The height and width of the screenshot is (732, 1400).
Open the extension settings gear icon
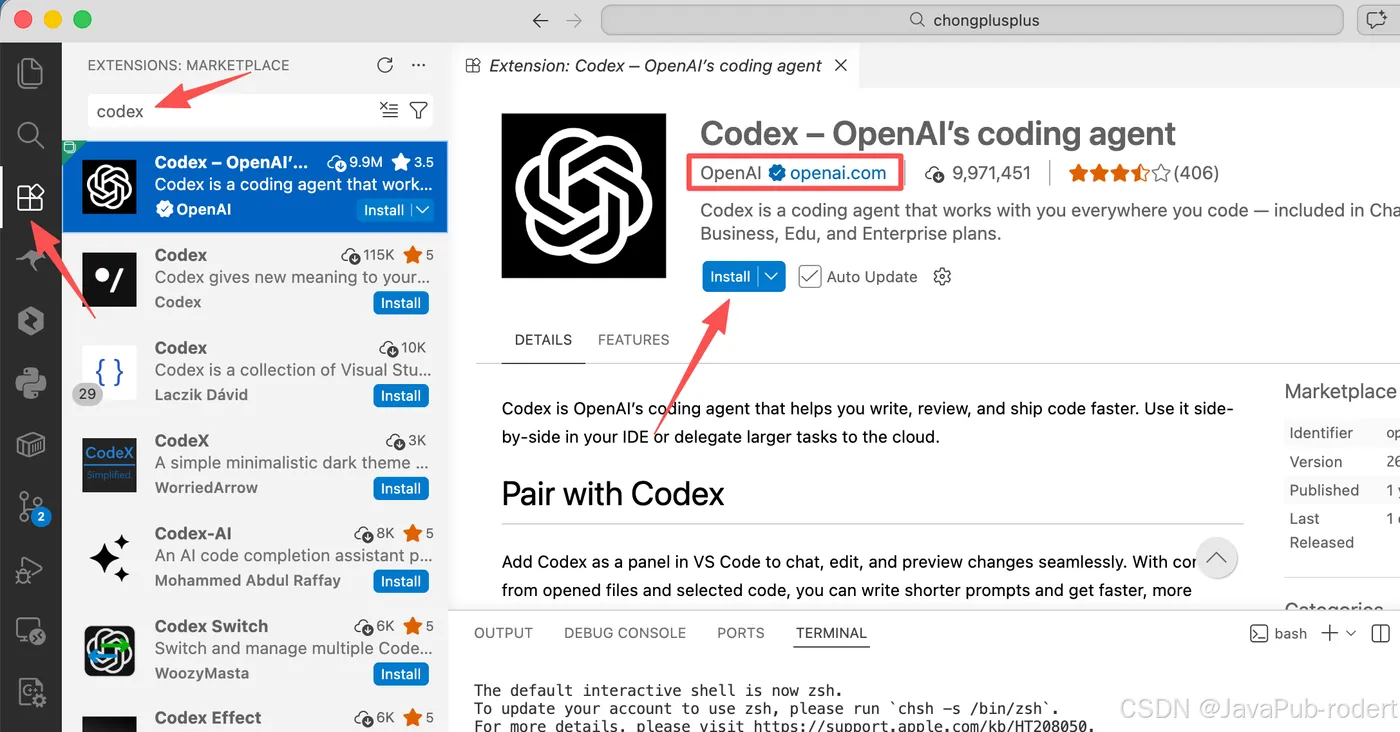(x=942, y=277)
